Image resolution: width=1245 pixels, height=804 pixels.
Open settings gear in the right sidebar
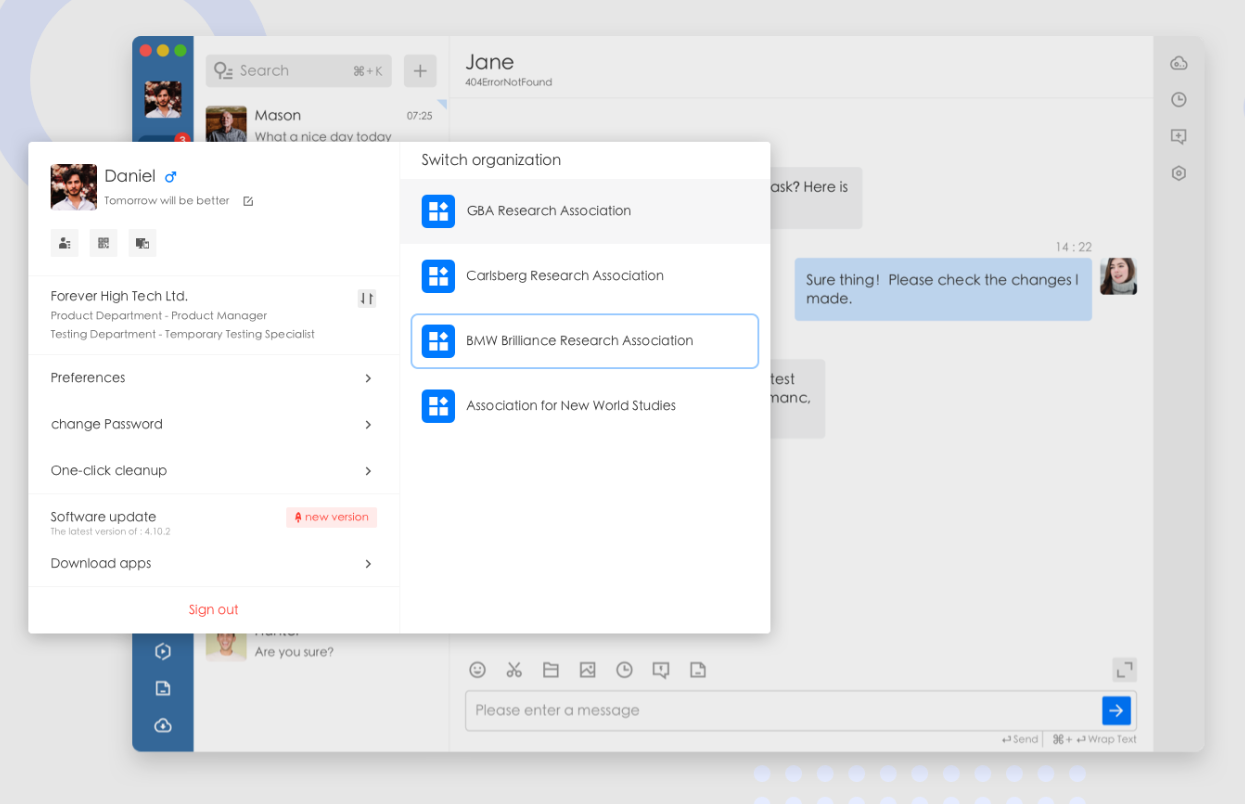(x=1179, y=173)
